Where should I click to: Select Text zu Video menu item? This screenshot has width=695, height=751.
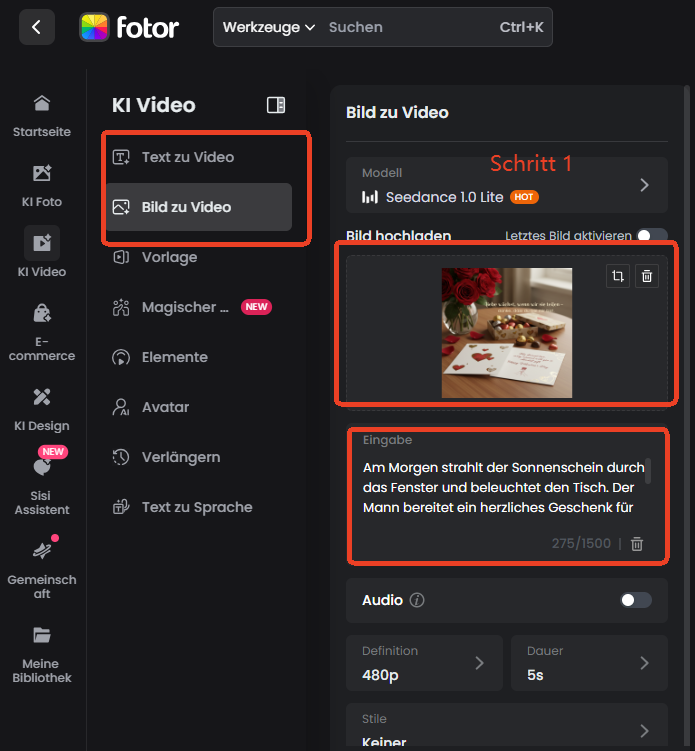(x=188, y=157)
